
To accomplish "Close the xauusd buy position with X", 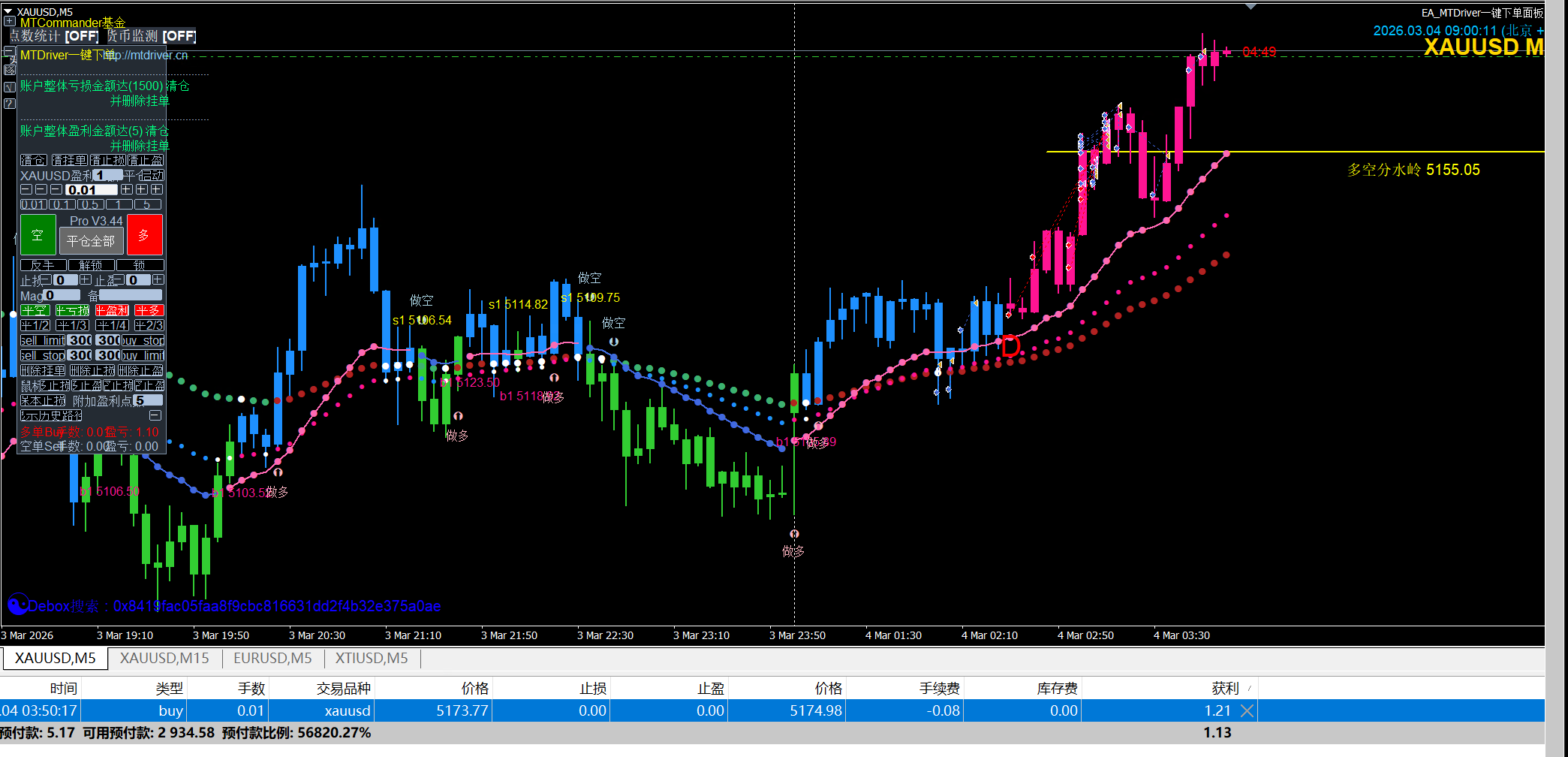I will [x=1247, y=710].
